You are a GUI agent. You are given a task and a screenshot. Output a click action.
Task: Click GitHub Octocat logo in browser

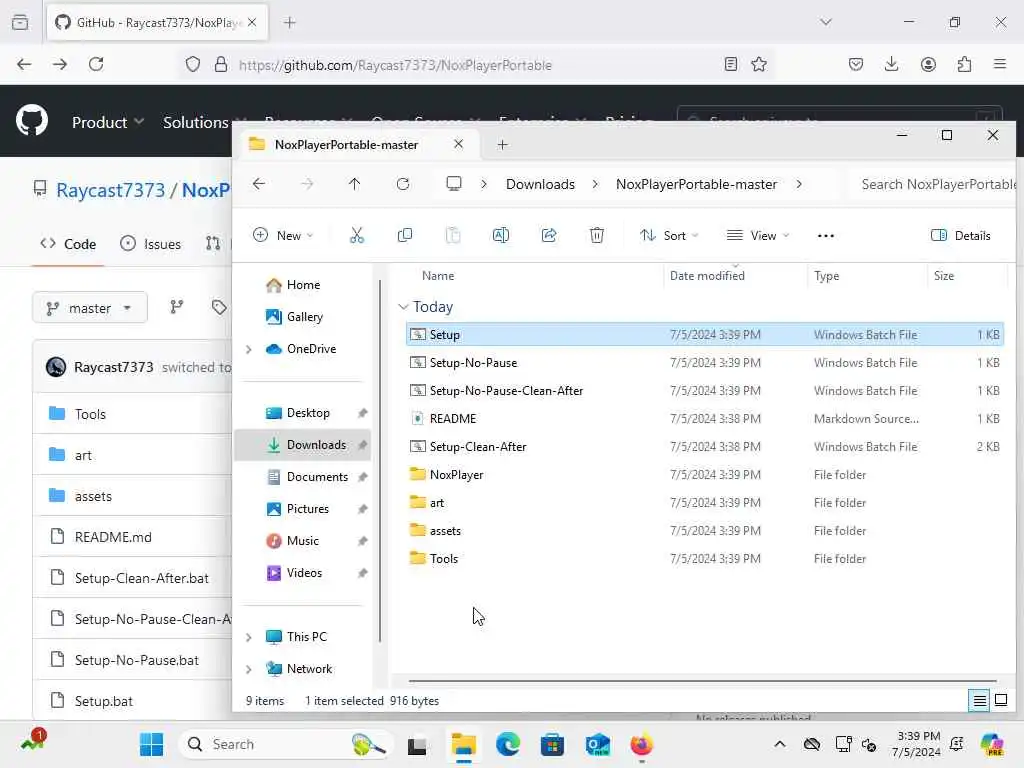[x=31, y=121]
